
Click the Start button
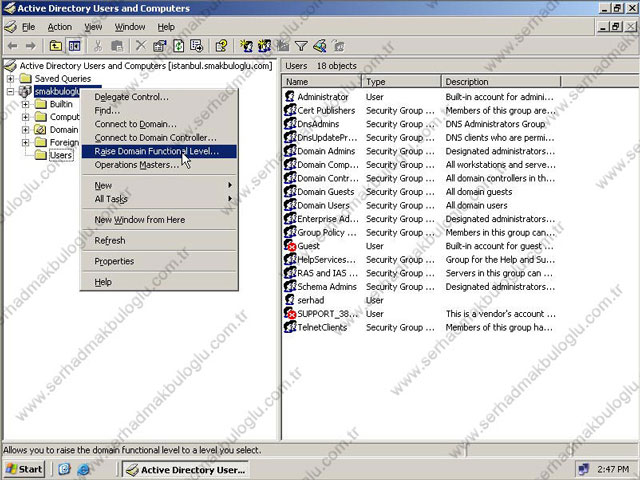24,469
